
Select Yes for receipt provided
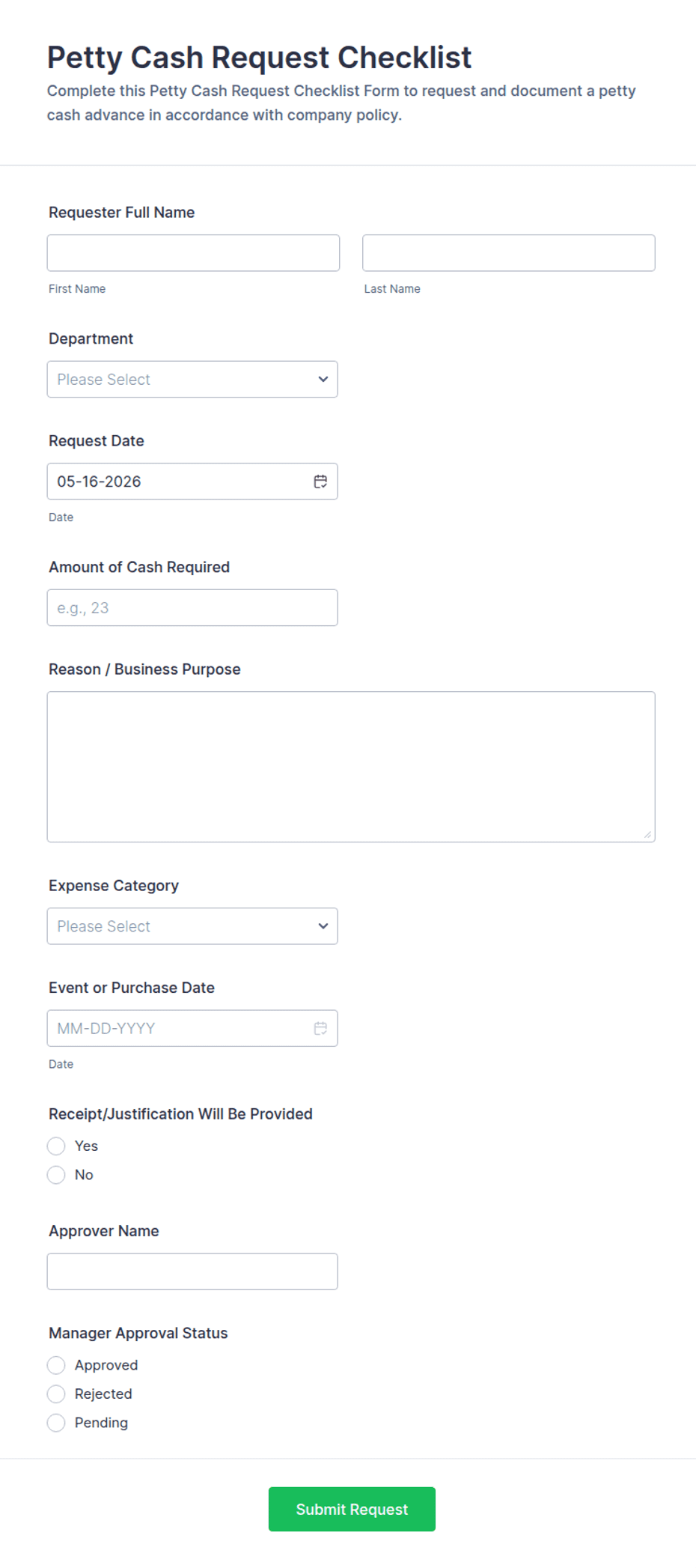[x=56, y=1146]
